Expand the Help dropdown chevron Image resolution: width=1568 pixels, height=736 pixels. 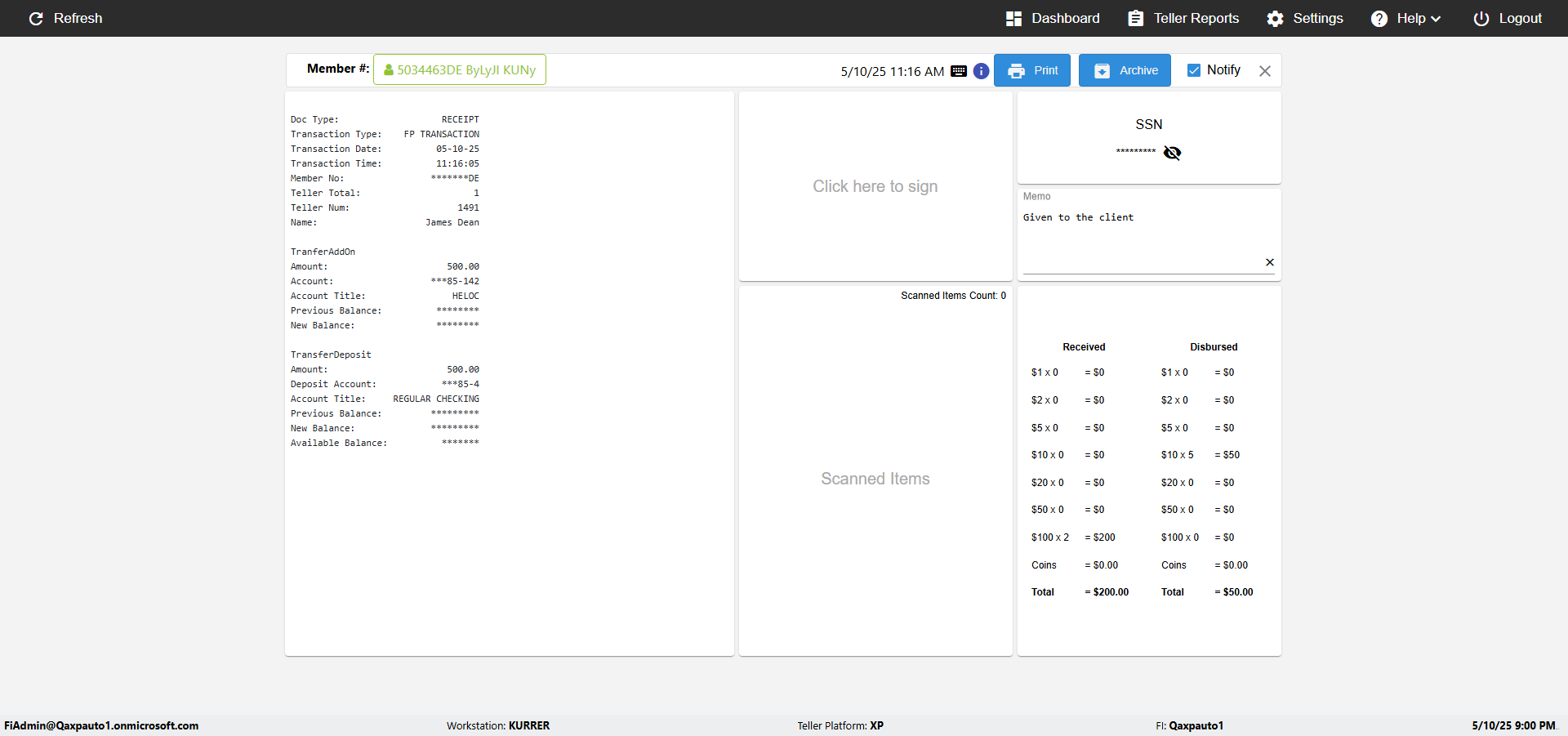(1436, 19)
